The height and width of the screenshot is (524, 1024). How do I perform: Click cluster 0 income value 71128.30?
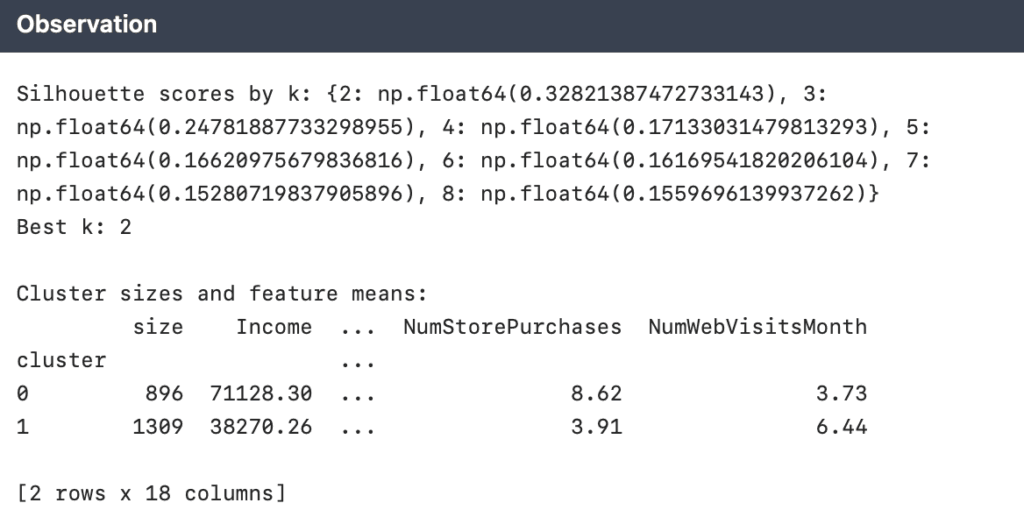point(260,394)
